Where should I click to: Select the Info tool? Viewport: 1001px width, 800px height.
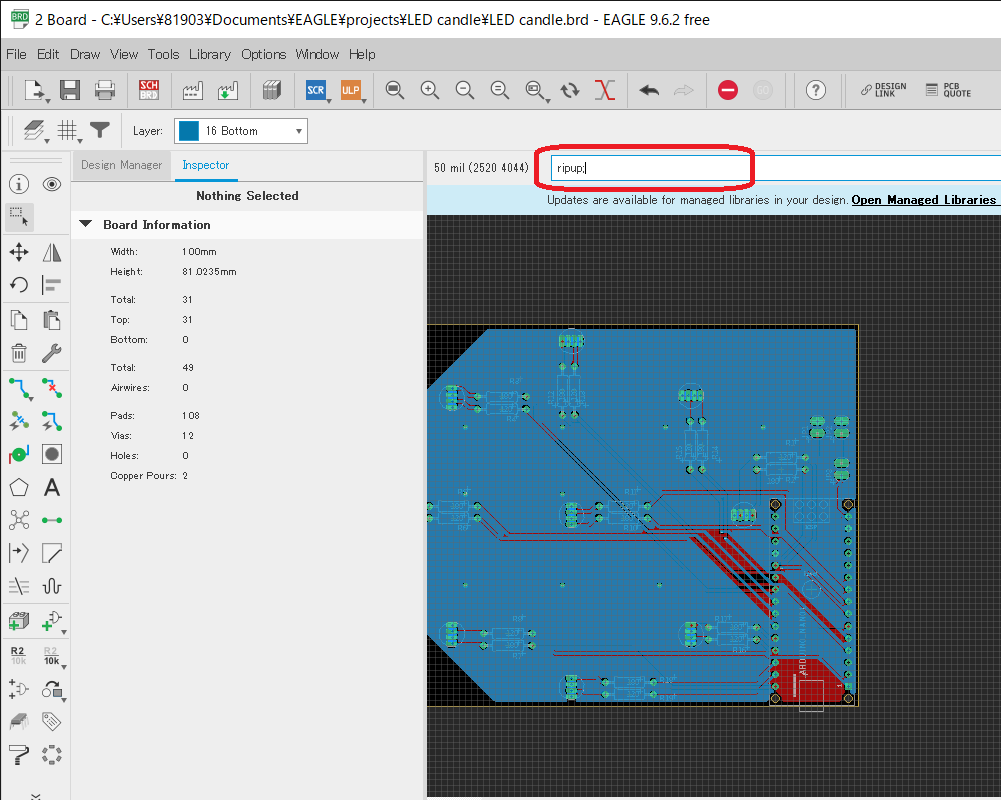pyautogui.click(x=19, y=185)
